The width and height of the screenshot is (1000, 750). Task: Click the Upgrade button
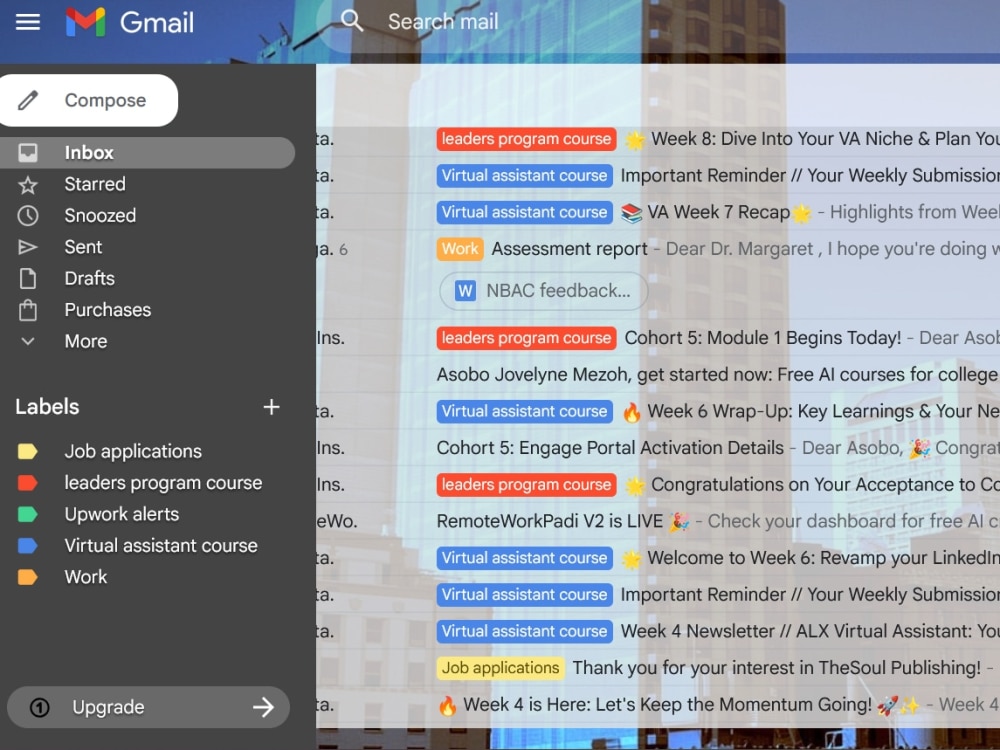148,707
